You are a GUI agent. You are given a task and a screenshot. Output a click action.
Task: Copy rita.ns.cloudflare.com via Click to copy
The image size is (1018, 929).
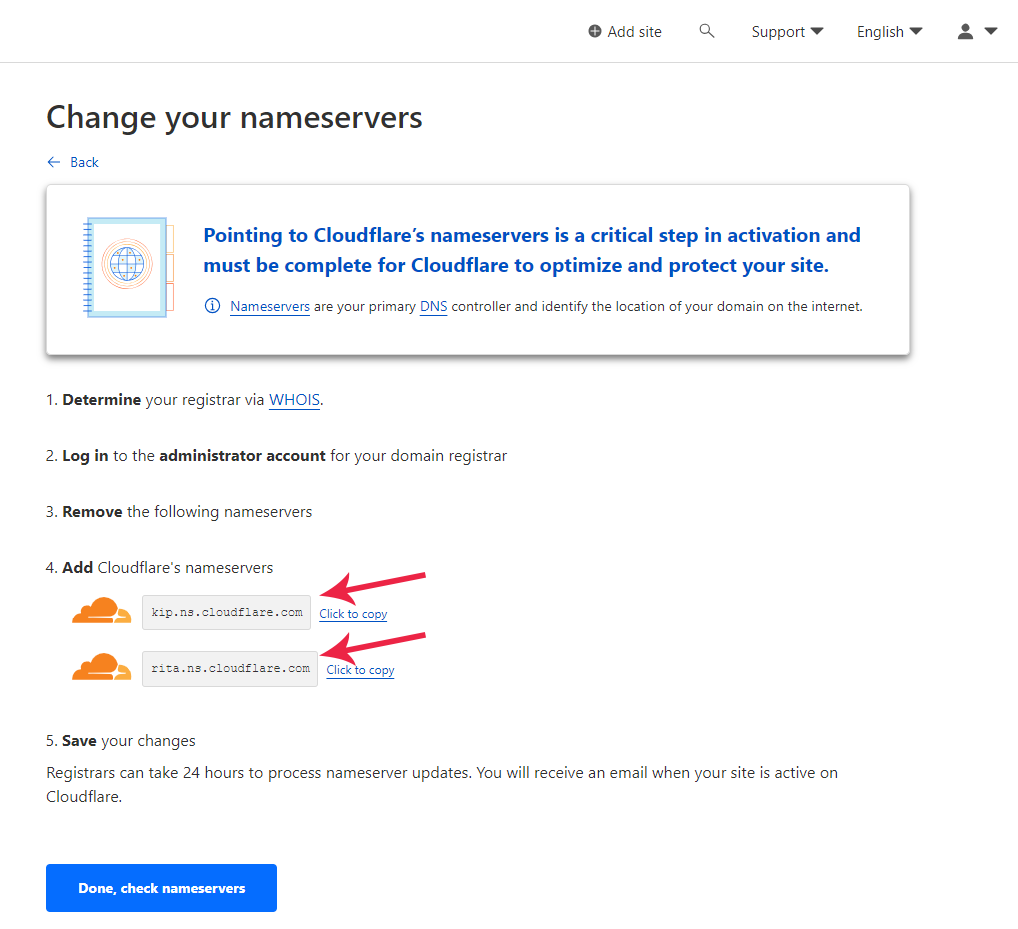pos(360,670)
